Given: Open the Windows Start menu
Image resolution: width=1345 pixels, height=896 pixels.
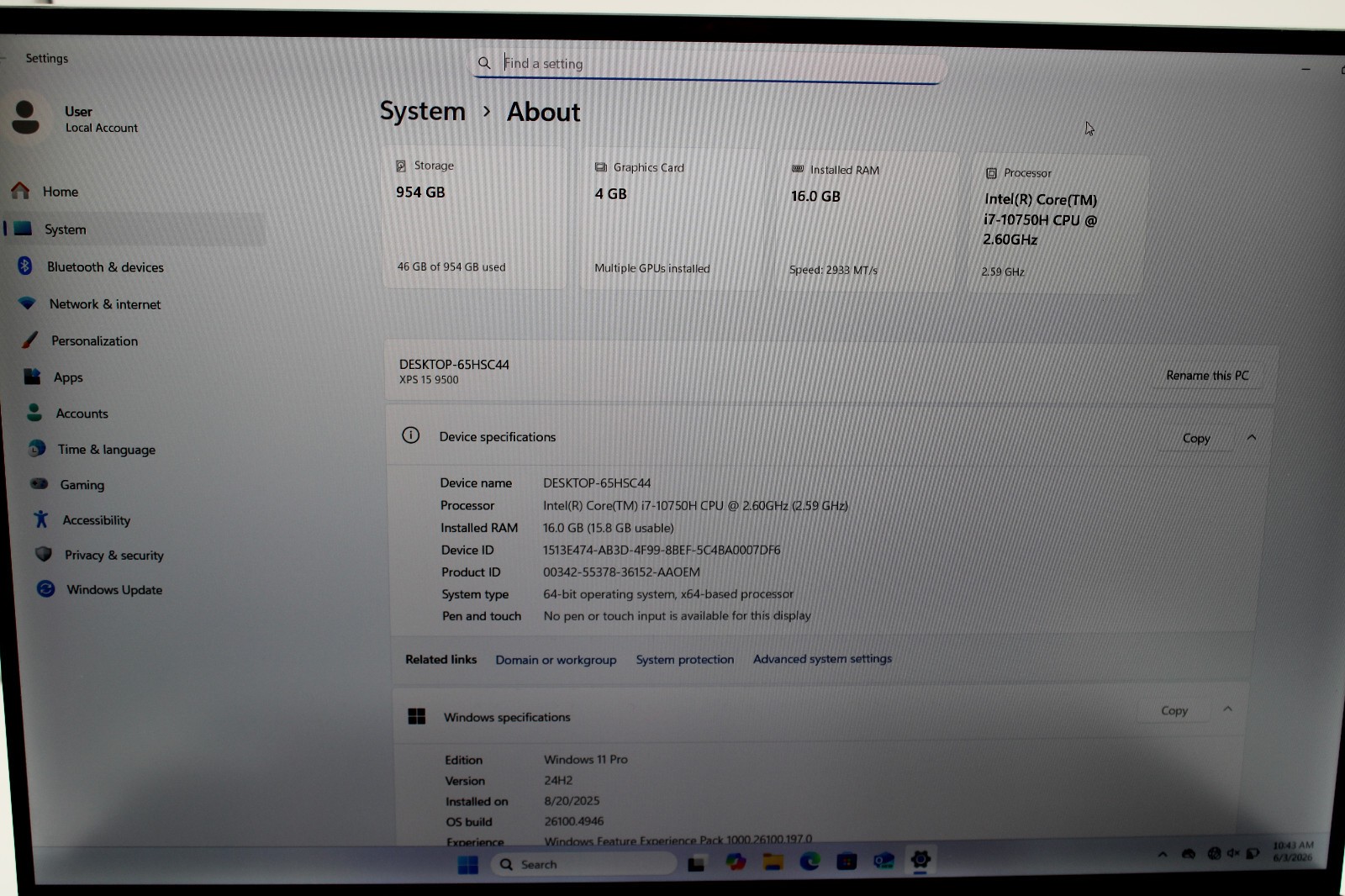Looking at the screenshot, I should pos(467,864).
